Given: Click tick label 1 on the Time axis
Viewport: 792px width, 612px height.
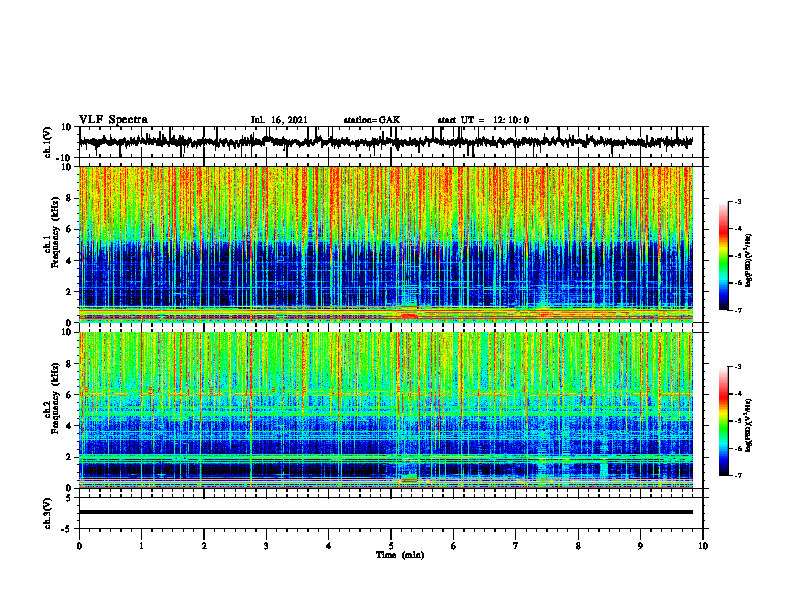Looking at the screenshot, I should [141, 546].
